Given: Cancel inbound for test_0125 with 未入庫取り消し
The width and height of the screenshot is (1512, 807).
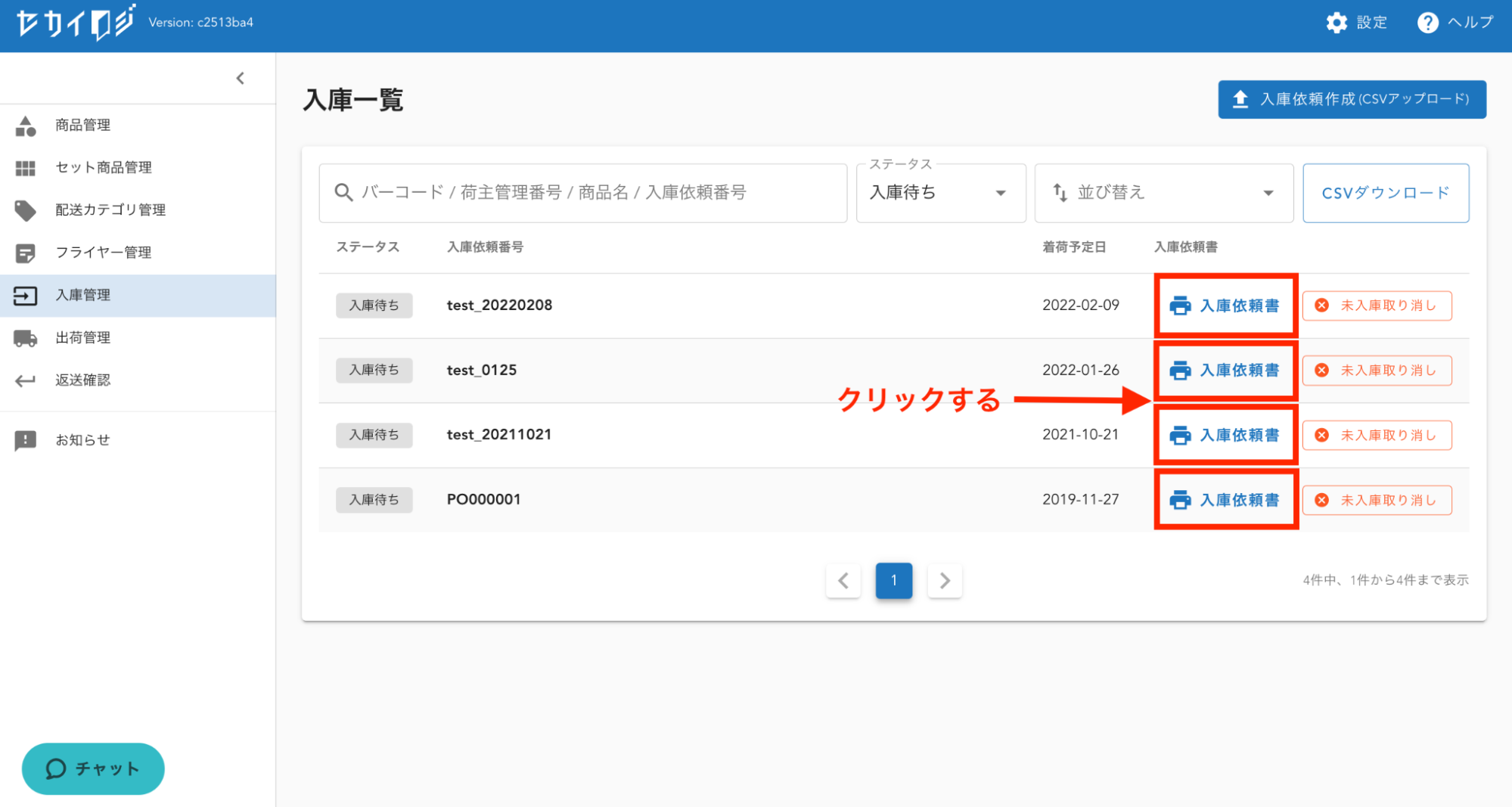Looking at the screenshot, I should point(1377,371).
